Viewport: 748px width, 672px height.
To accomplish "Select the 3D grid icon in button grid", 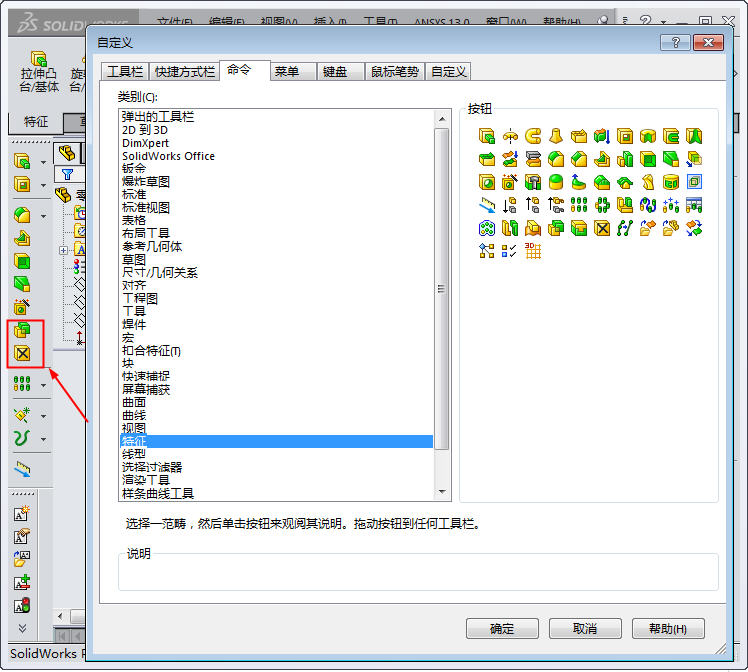I will click(533, 251).
